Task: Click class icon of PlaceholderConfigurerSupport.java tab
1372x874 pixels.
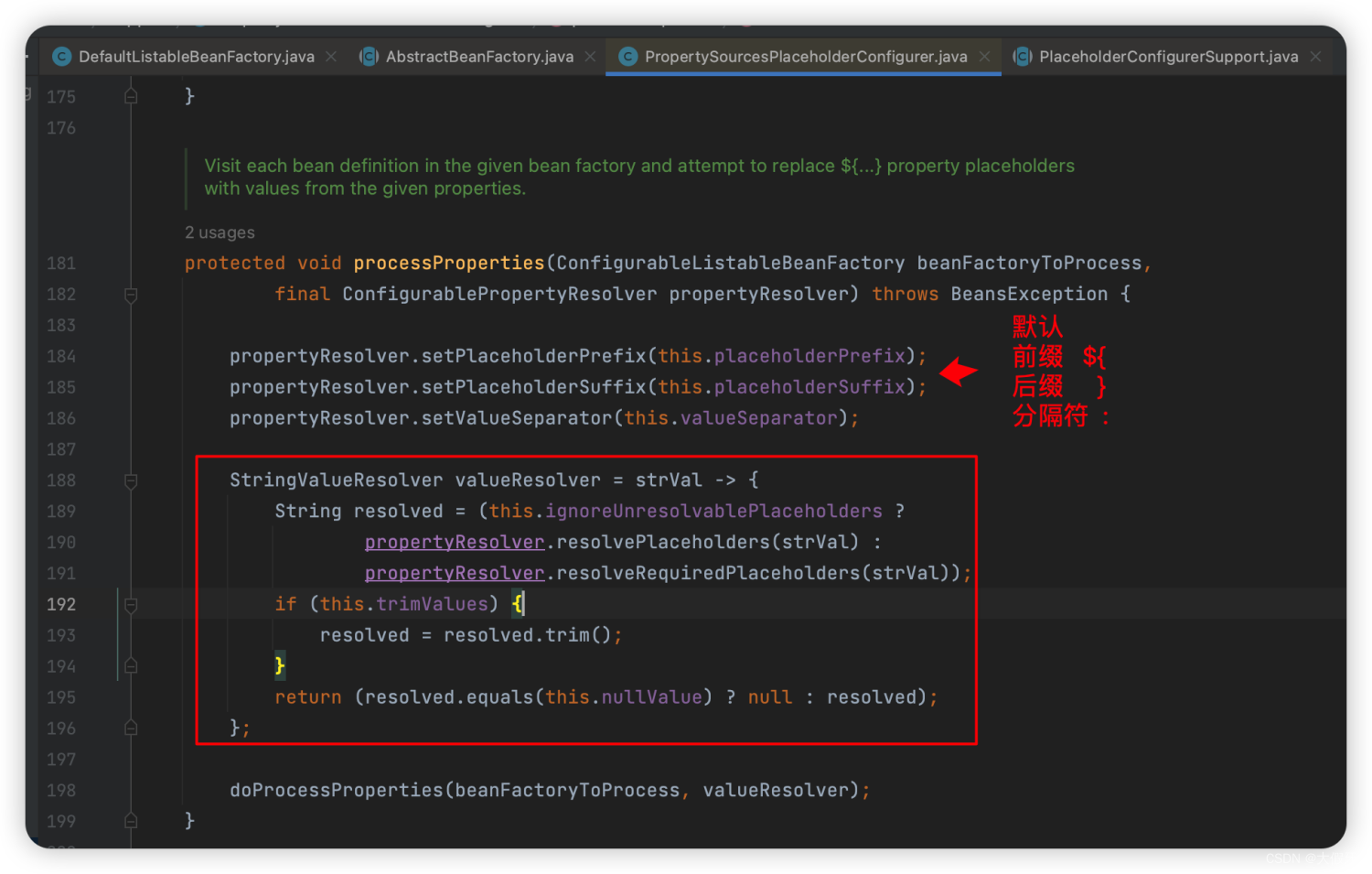Action: tap(1023, 57)
